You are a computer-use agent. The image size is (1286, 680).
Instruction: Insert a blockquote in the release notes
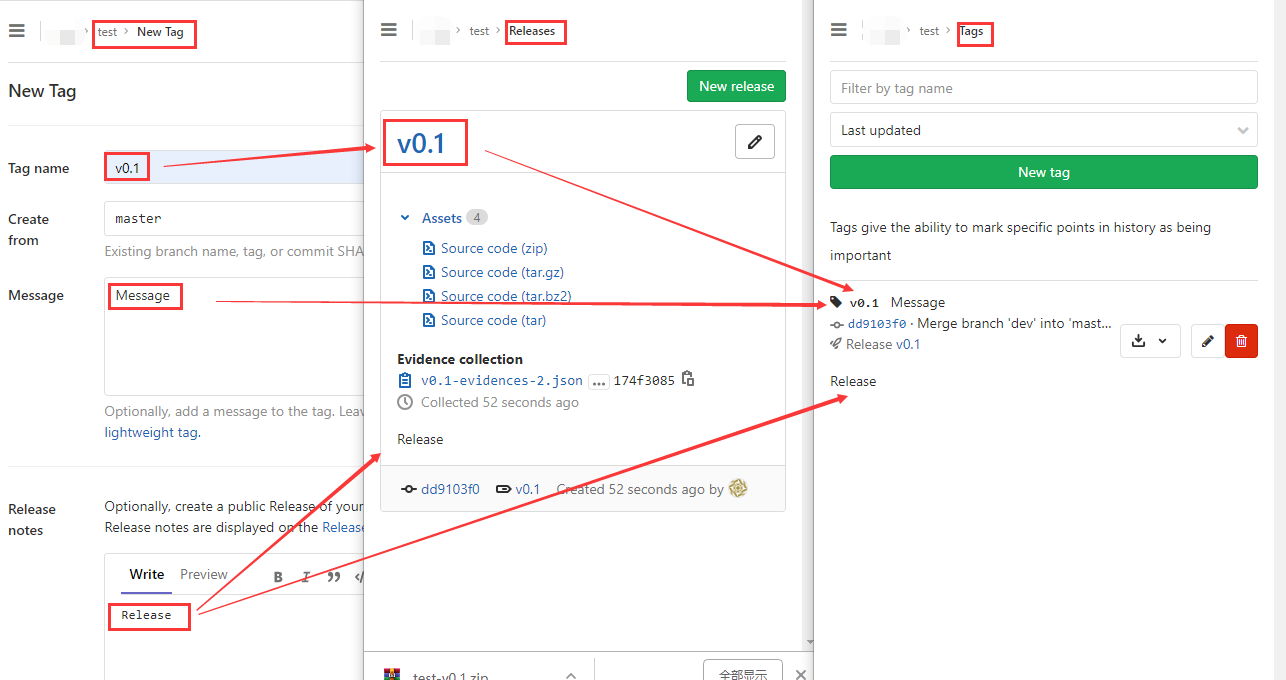(333, 577)
